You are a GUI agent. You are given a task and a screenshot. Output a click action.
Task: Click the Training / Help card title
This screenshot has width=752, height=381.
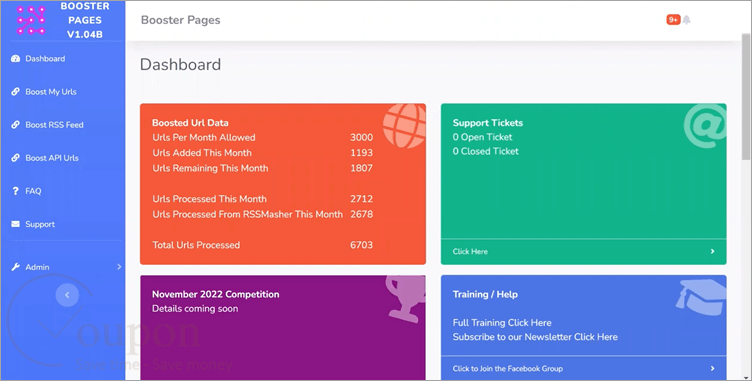coord(485,294)
